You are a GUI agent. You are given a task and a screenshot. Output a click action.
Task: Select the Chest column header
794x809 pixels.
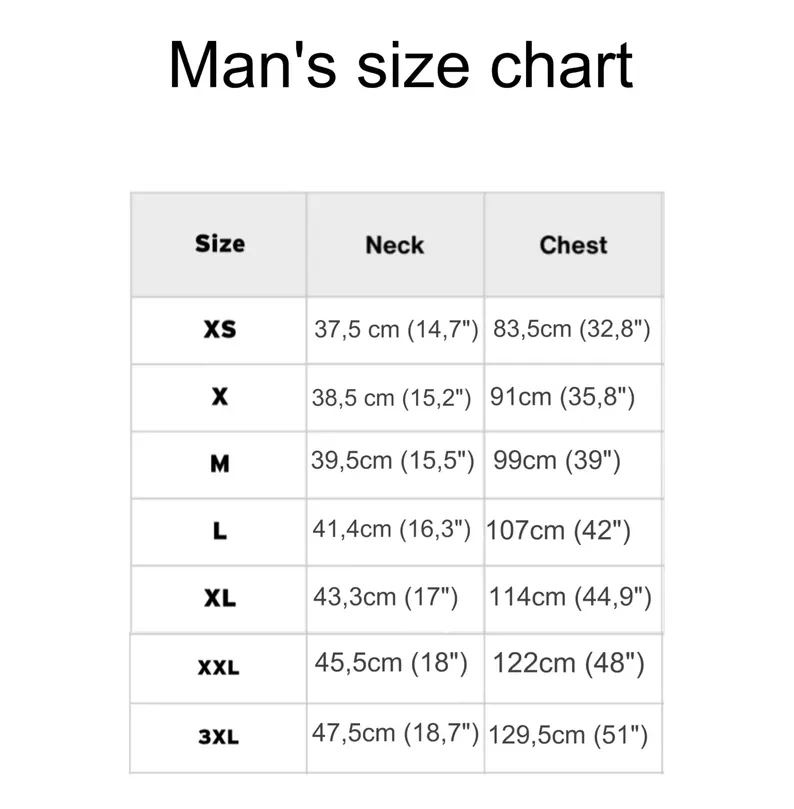tap(573, 245)
